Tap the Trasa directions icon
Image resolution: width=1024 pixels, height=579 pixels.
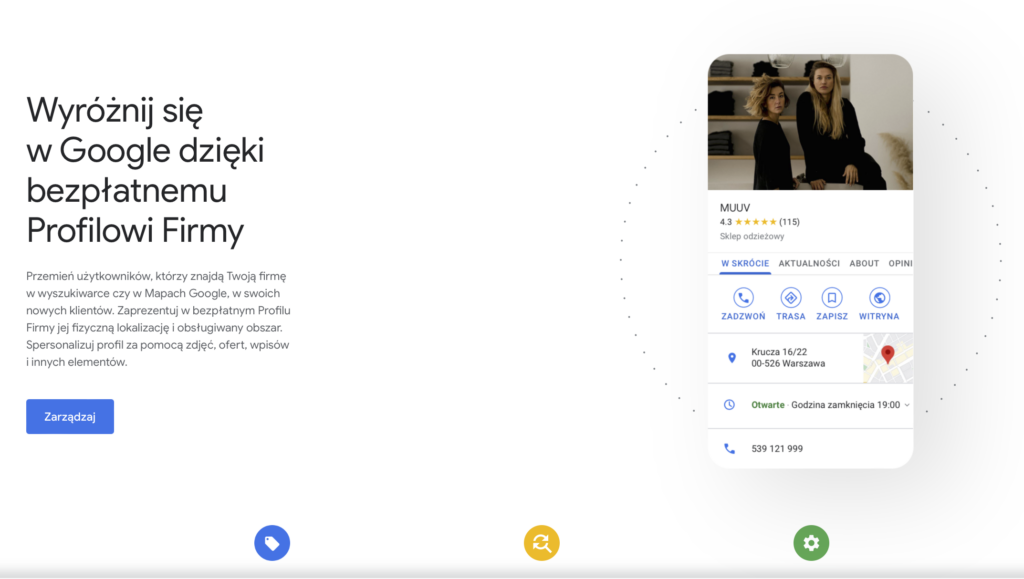pos(790,298)
